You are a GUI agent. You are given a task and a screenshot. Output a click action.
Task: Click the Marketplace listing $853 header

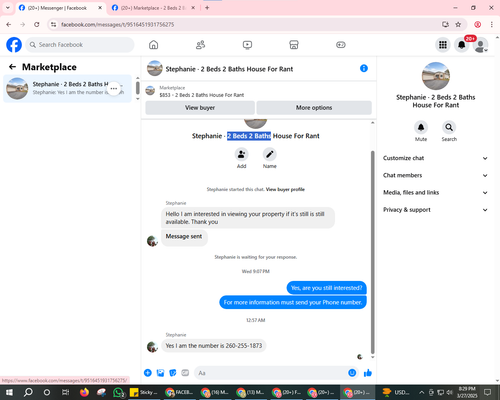pyautogui.click(x=202, y=91)
